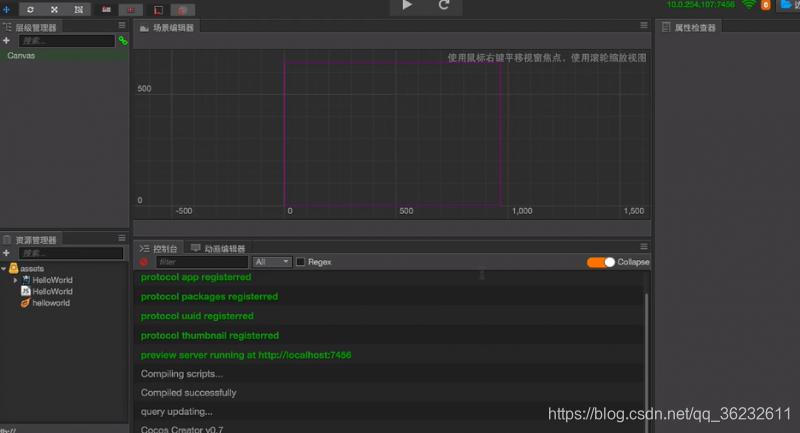The image size is (800, 433).
Task: Focus the console filter field
Action: pyautogui.click(x=202, y=262)
